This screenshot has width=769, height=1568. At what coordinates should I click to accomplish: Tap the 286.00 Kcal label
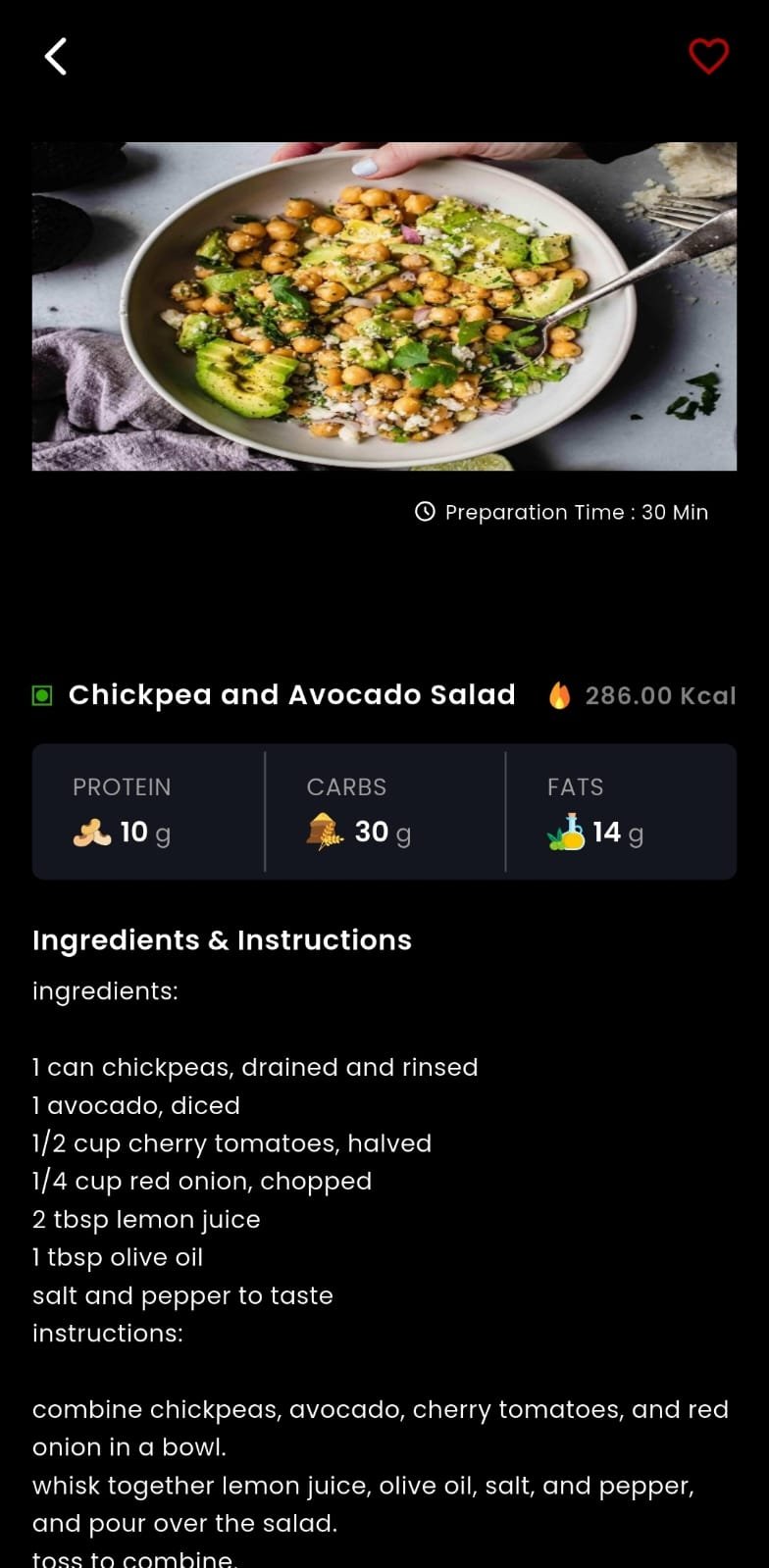(x=660, y=696)
